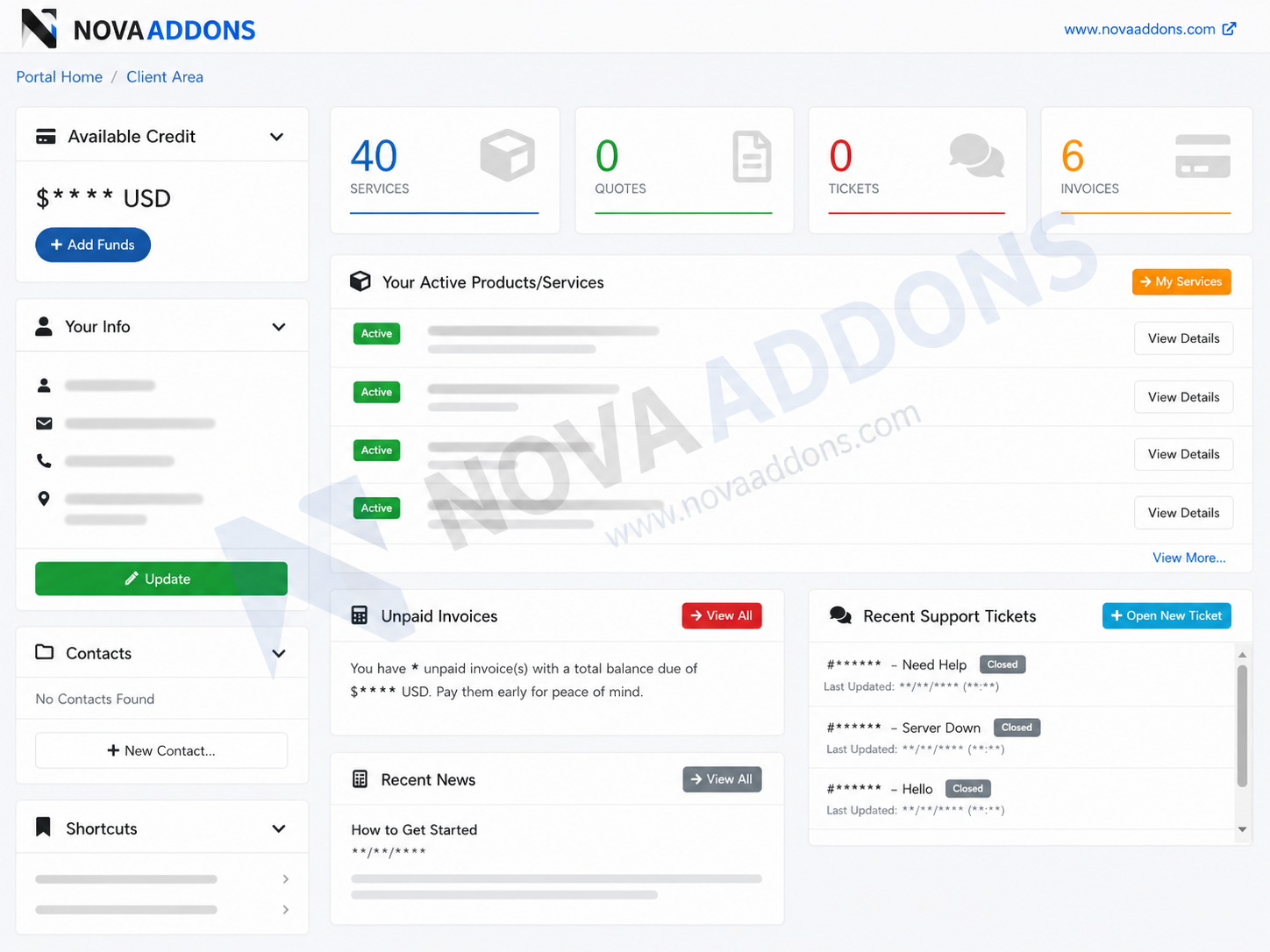Collapse the Contacts panel chevron

pos(279,653)
